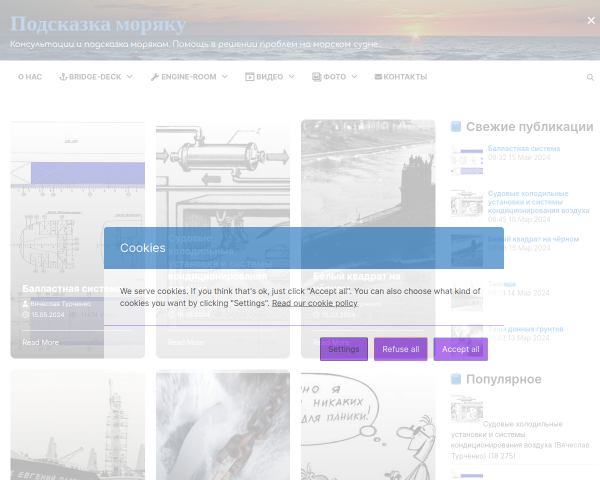Click Read More on the Балластная система card
Viewport: 600px width, 480px height.
41,342
